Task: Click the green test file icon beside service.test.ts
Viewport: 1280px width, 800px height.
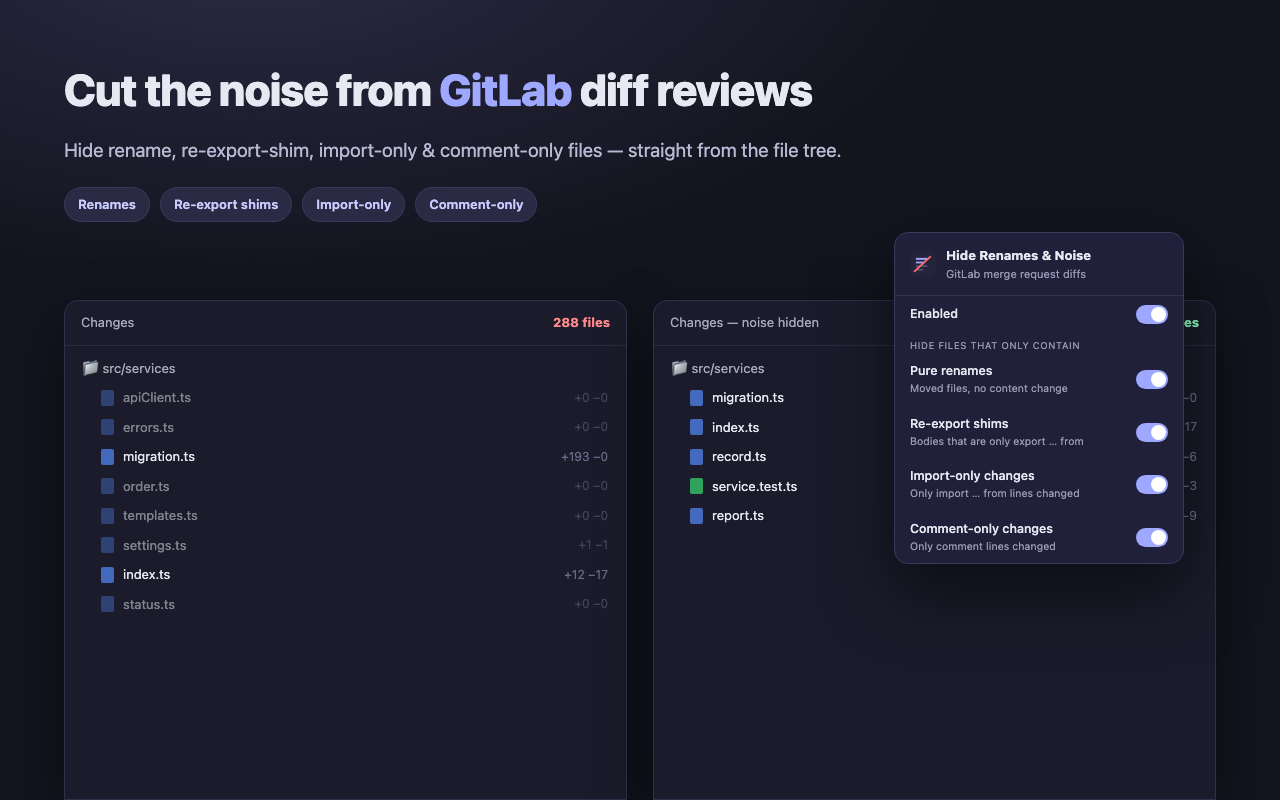Action: pos(696,486)
